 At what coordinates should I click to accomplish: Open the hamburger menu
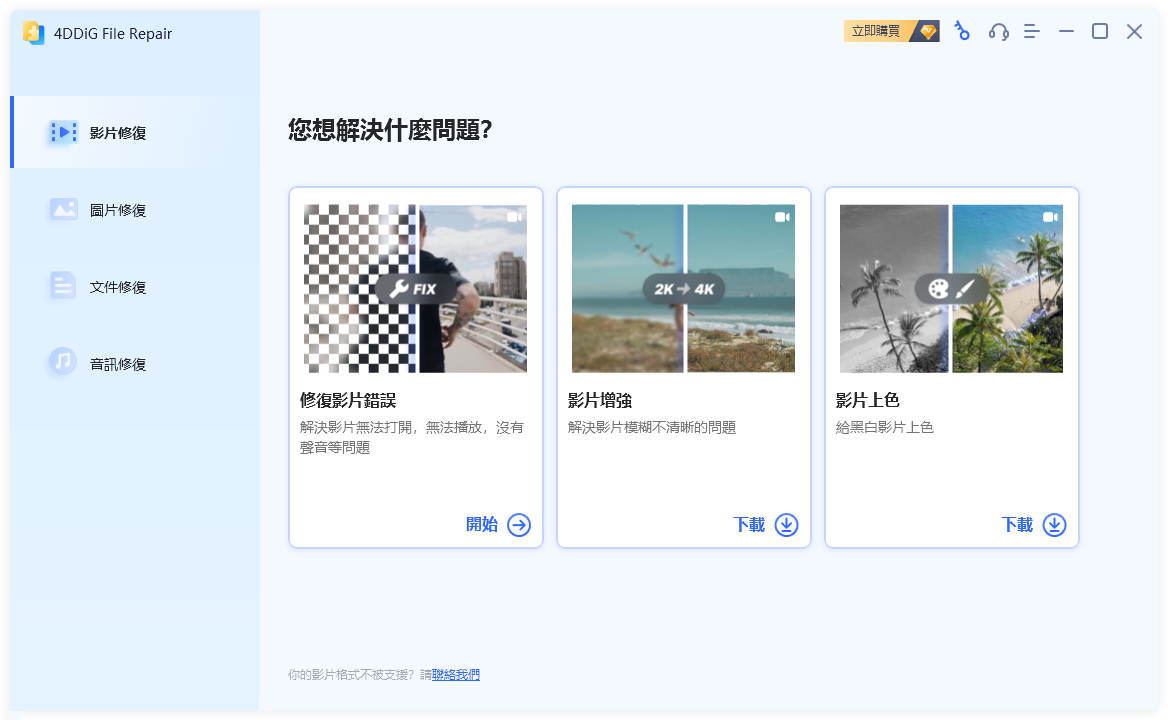click(1031, 31)
